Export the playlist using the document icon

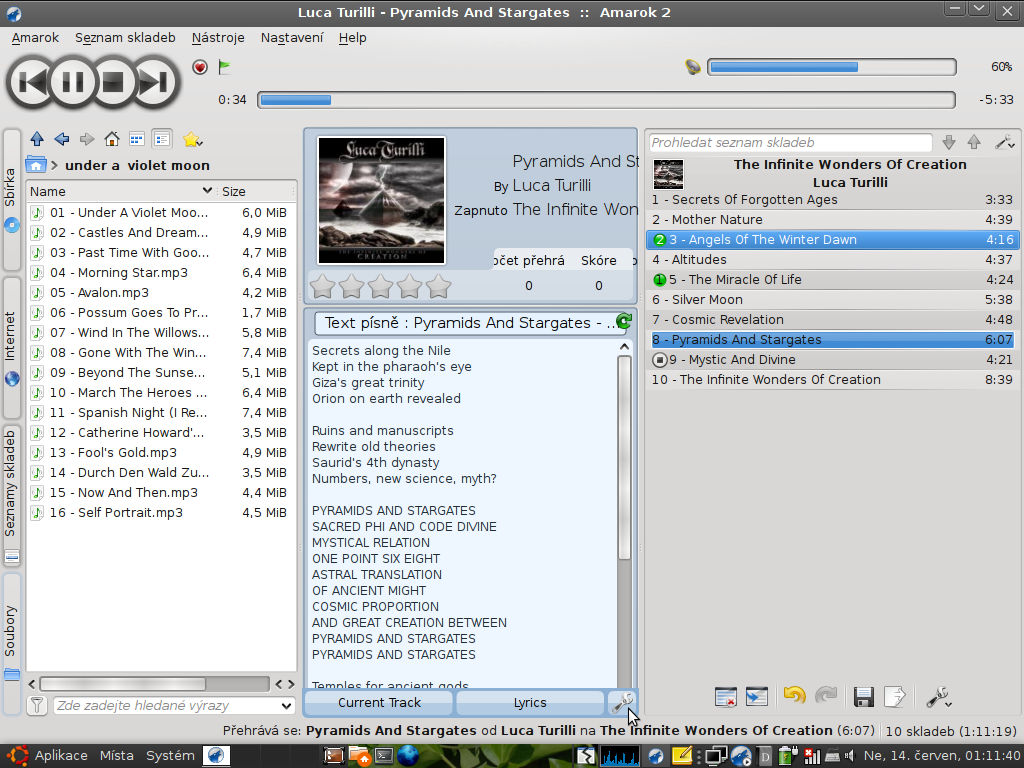tap(895, 697)
